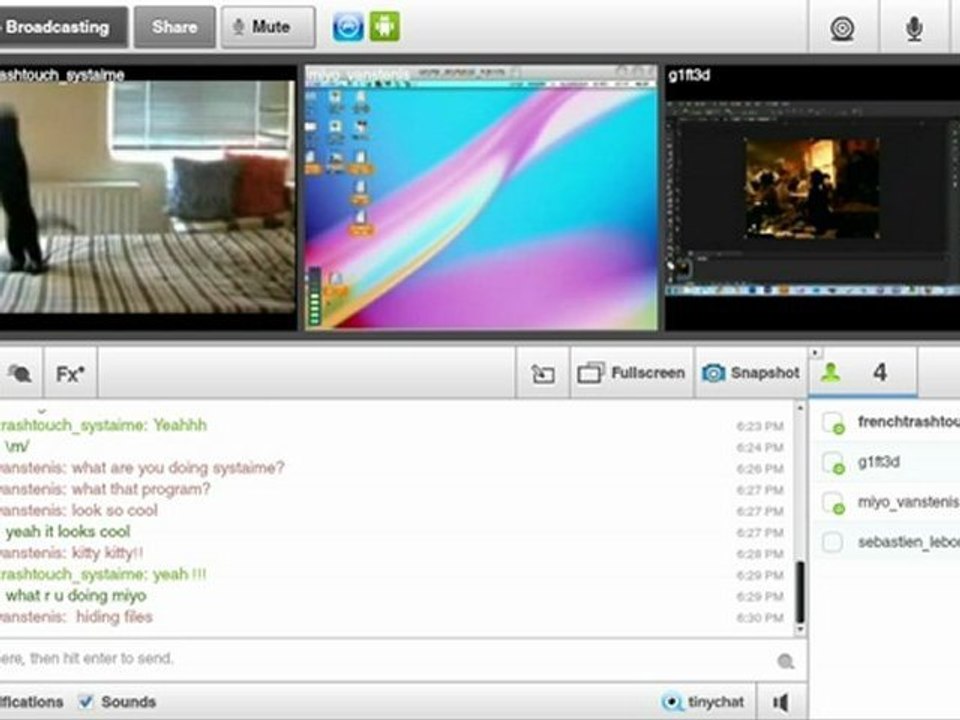
Task: Select the systaime webcam video feed
Action: tap(147, 197)
